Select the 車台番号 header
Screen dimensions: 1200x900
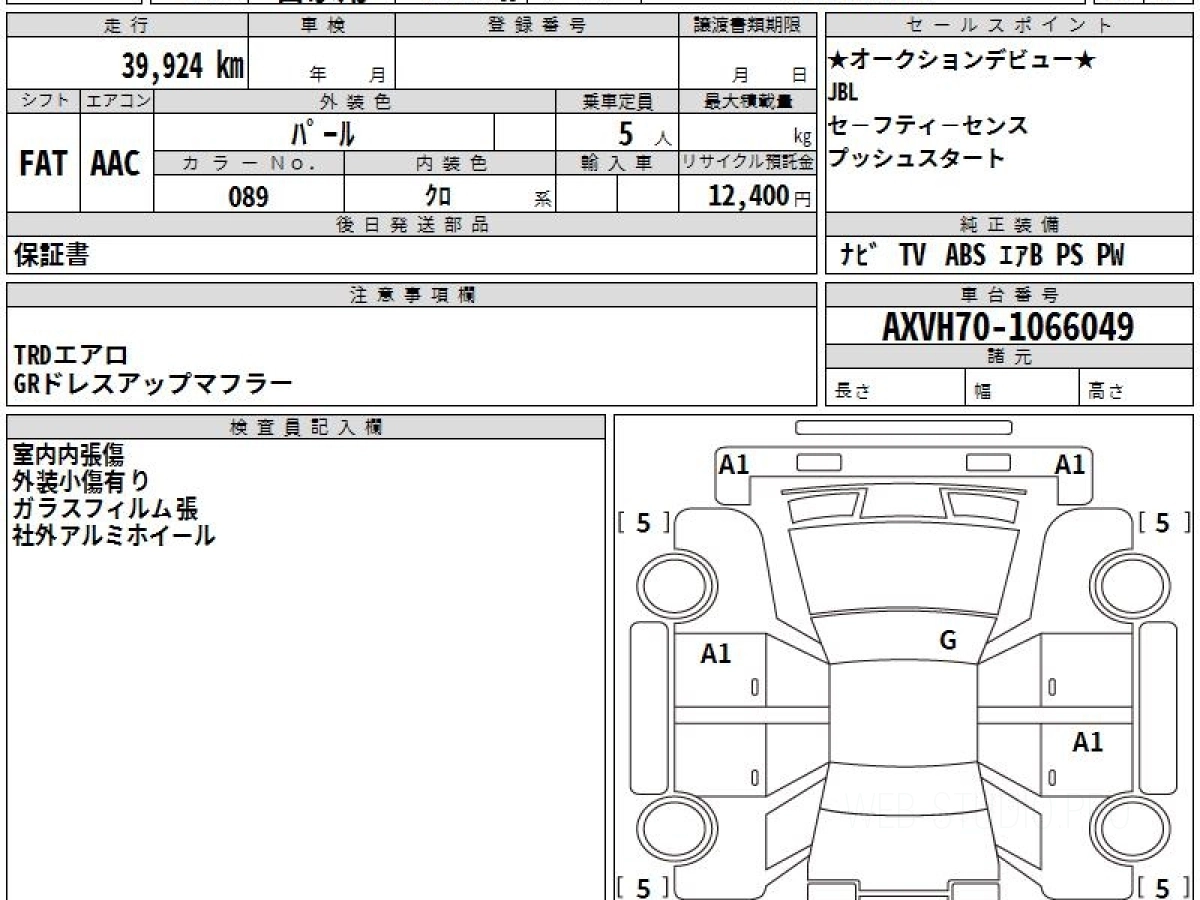pyautogui.click(x=1009, y=295)
